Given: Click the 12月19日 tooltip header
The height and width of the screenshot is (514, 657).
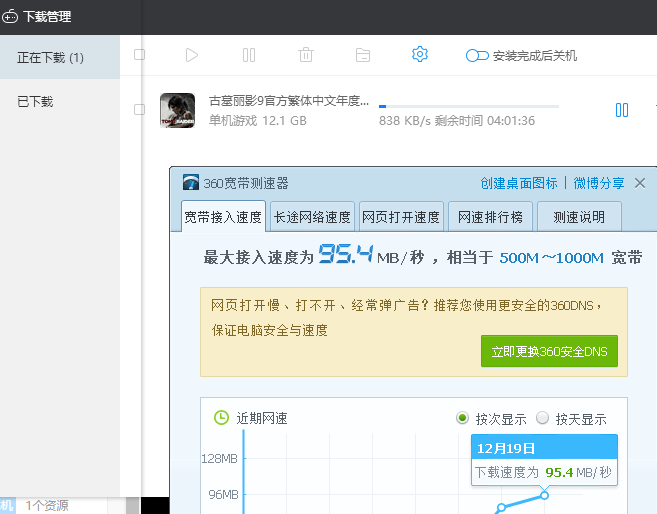Looking at the screenshot, I should [544, 448].
